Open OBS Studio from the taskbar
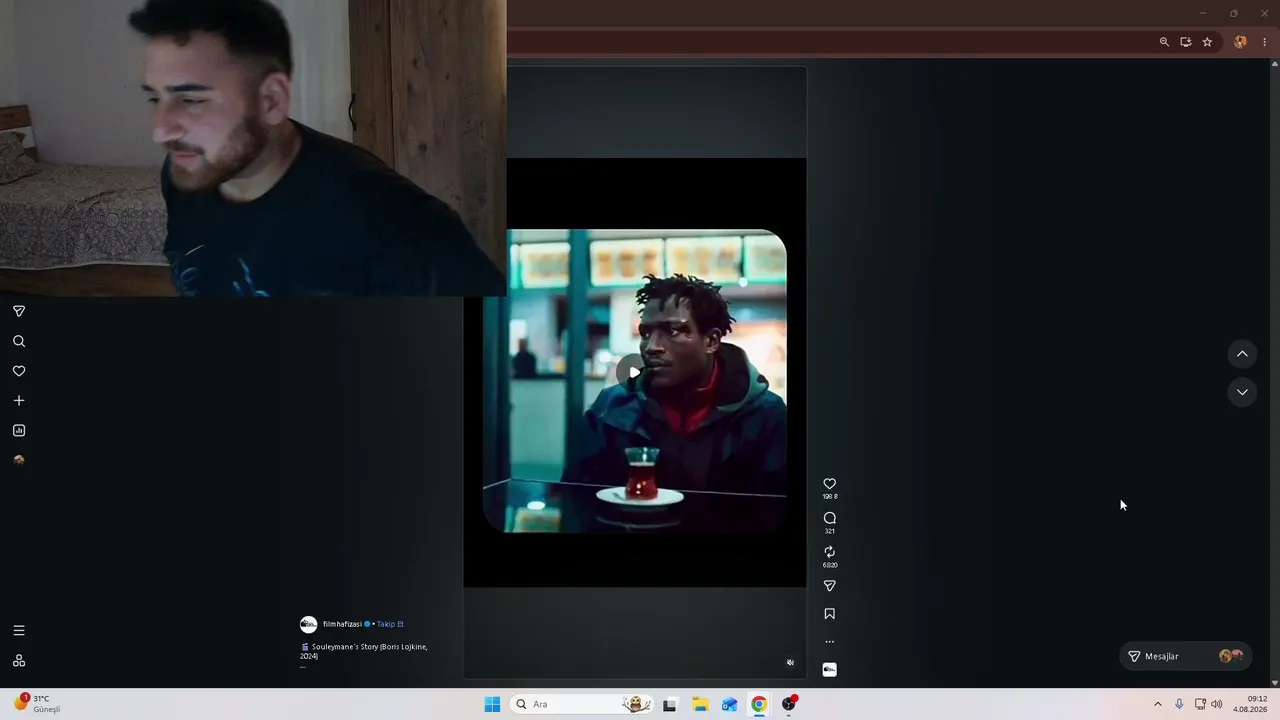Viewport: 1280px width, 720px height. click(789, 704)
